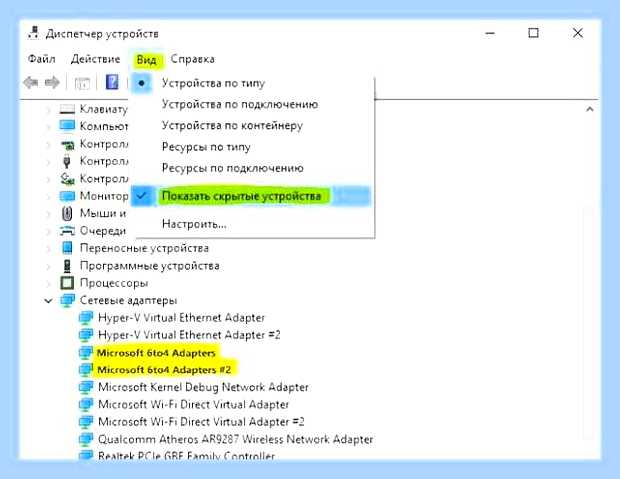The width and height of the screenshot is (620, 479).
Task: Expand the Мониторы node
Action: tap(48, 196)
